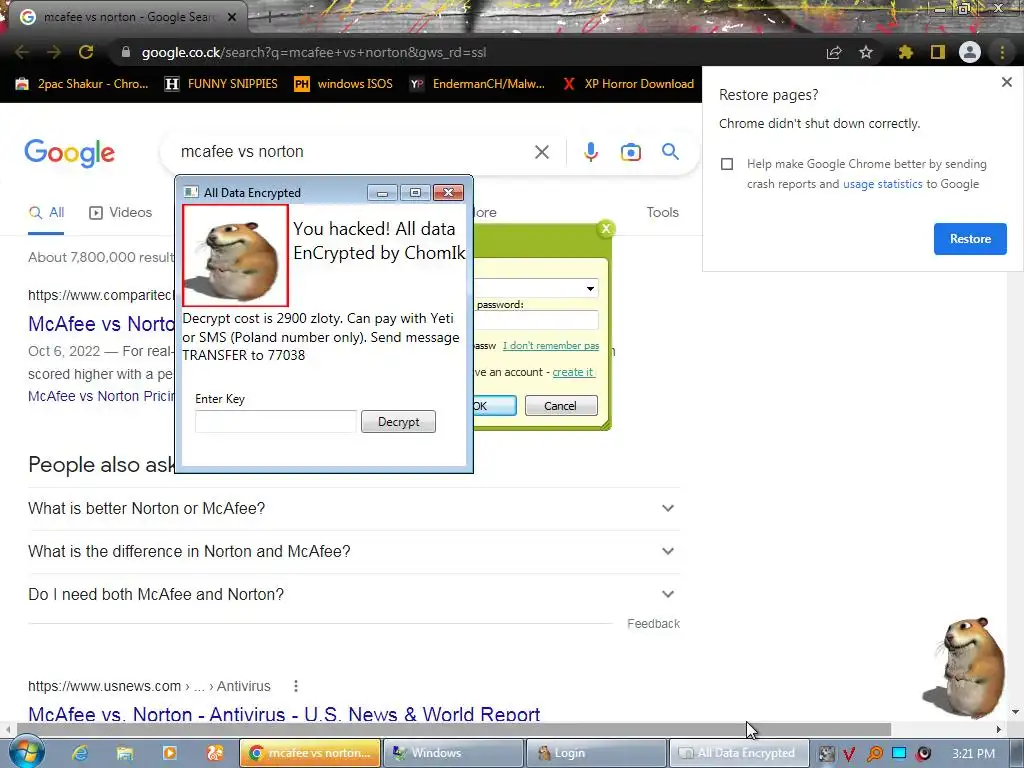Open Chrome three-dot menu
This screenshot has height=768, width=1024.
(x=1002, y=52)
